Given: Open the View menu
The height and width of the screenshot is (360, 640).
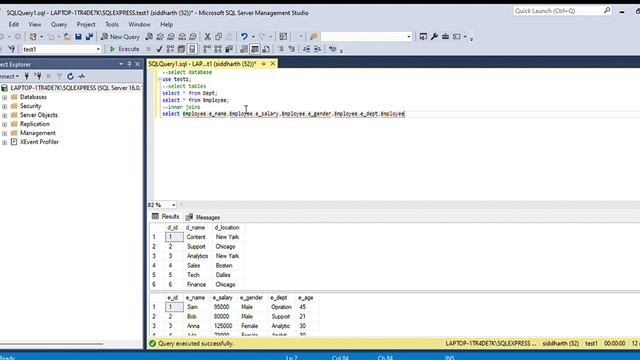Looking at the screenshot, I should [x=35, y=24].
